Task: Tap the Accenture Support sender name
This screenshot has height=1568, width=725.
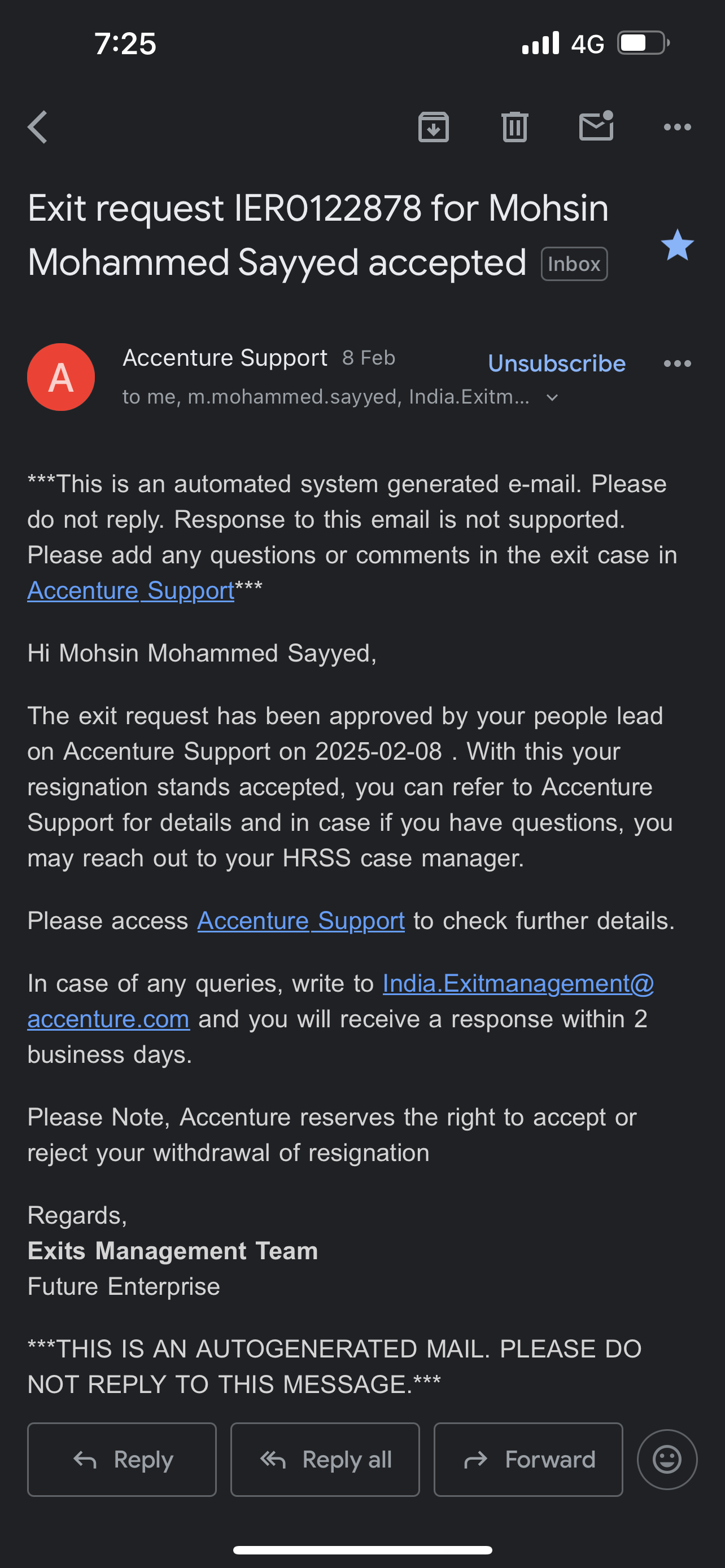Action: [225, 358]
